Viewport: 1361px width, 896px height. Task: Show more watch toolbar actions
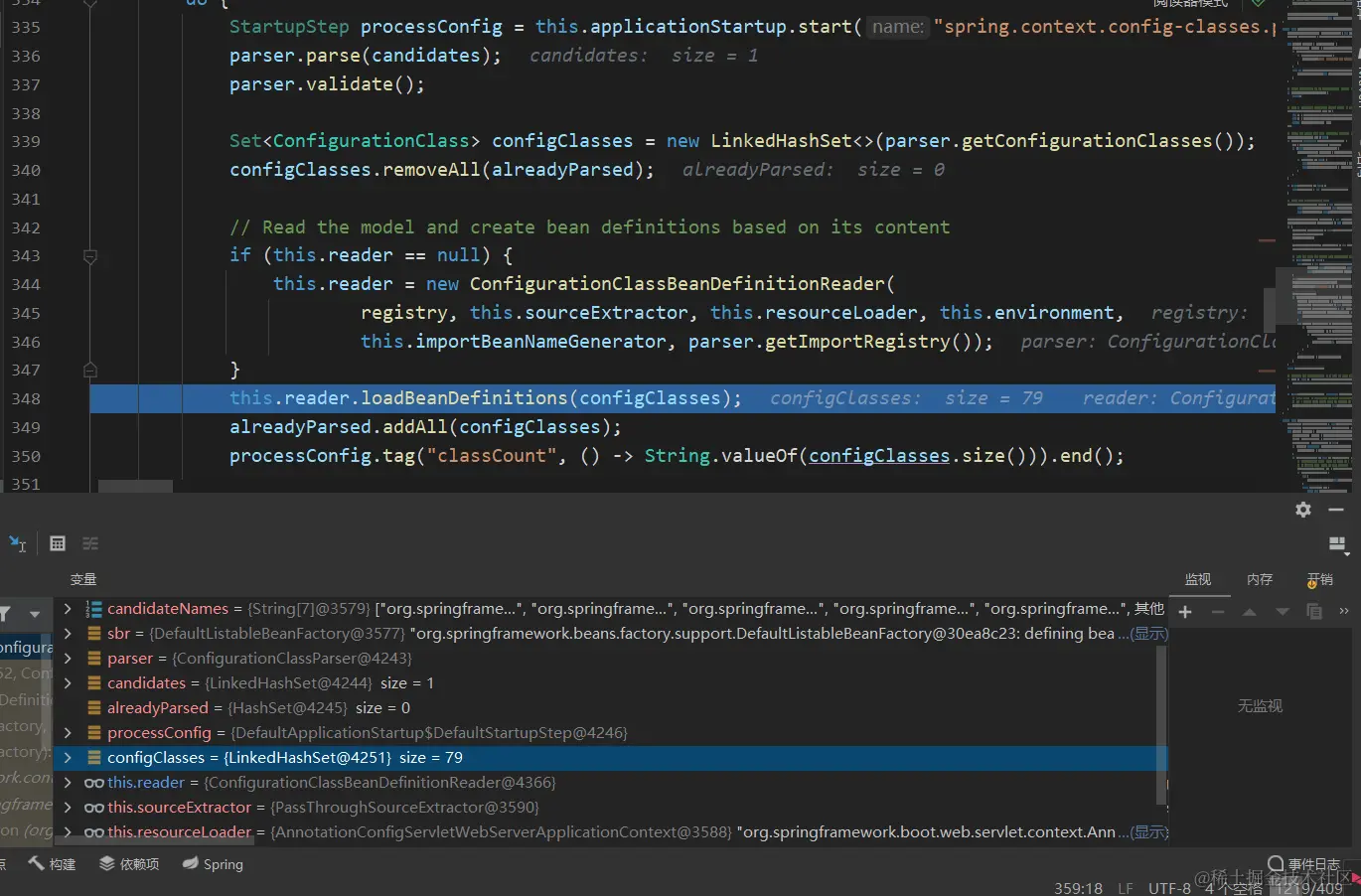tap(1344, 612)
